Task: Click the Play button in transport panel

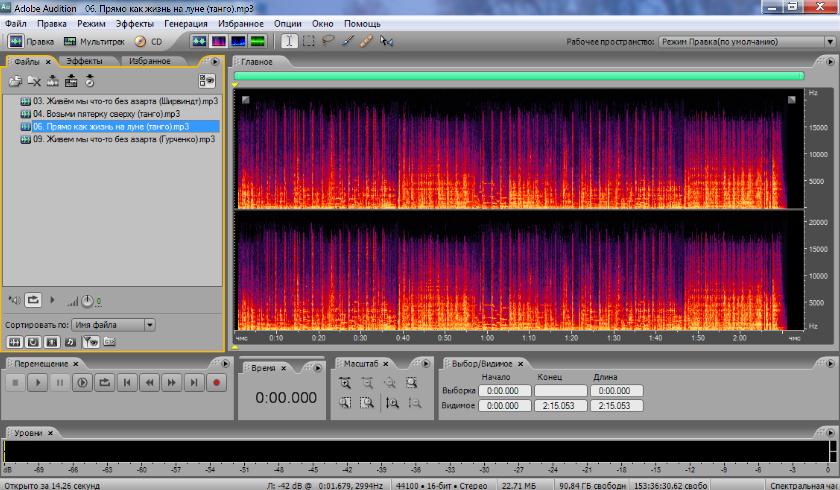Action: pyautogui.click(x=37, y=382)
